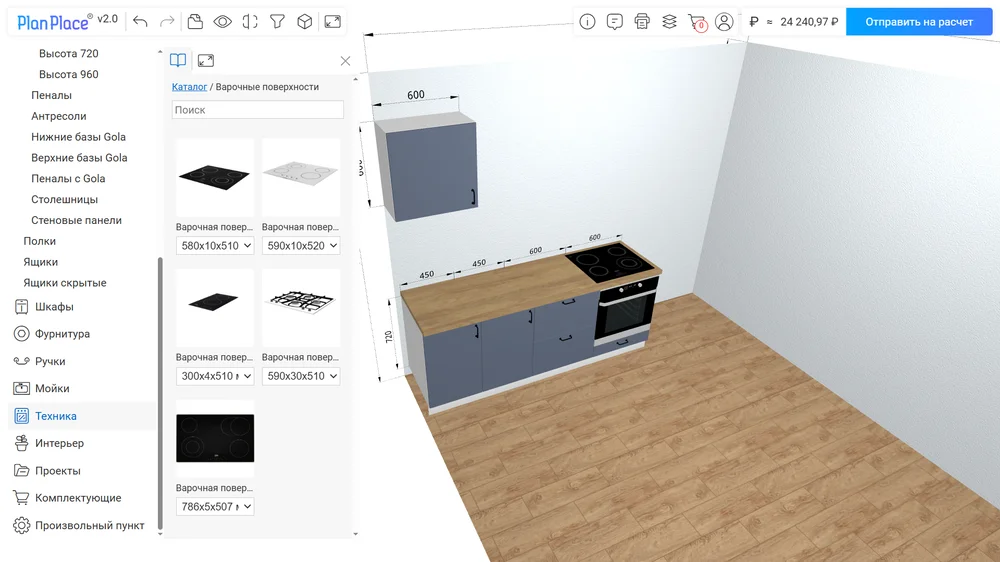This screenshot has width=1000, height=562.
Task: Click the 3D cube view icon
Action: coord(305,21)
